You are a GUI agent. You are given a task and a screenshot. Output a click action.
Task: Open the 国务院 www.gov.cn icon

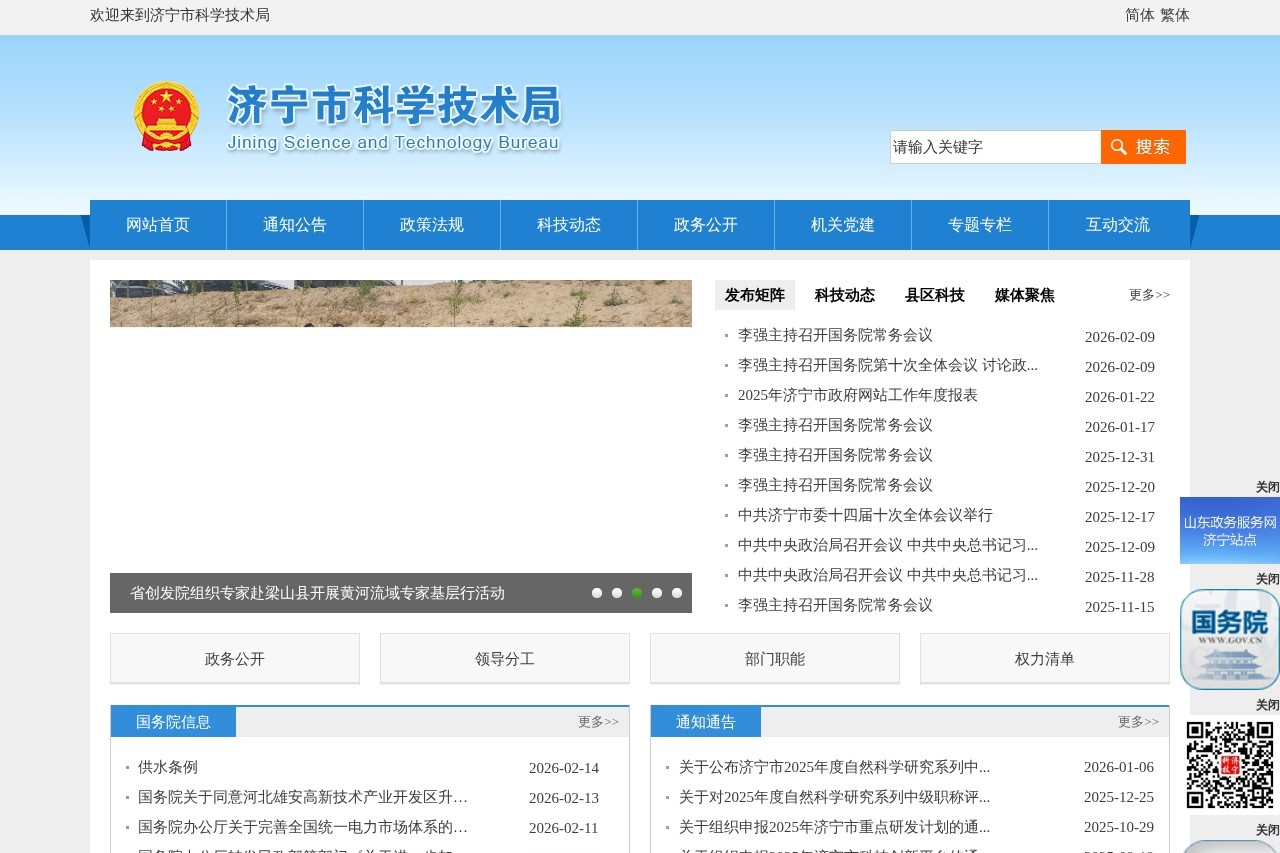pyautogui.click(x=1230, y=639)
